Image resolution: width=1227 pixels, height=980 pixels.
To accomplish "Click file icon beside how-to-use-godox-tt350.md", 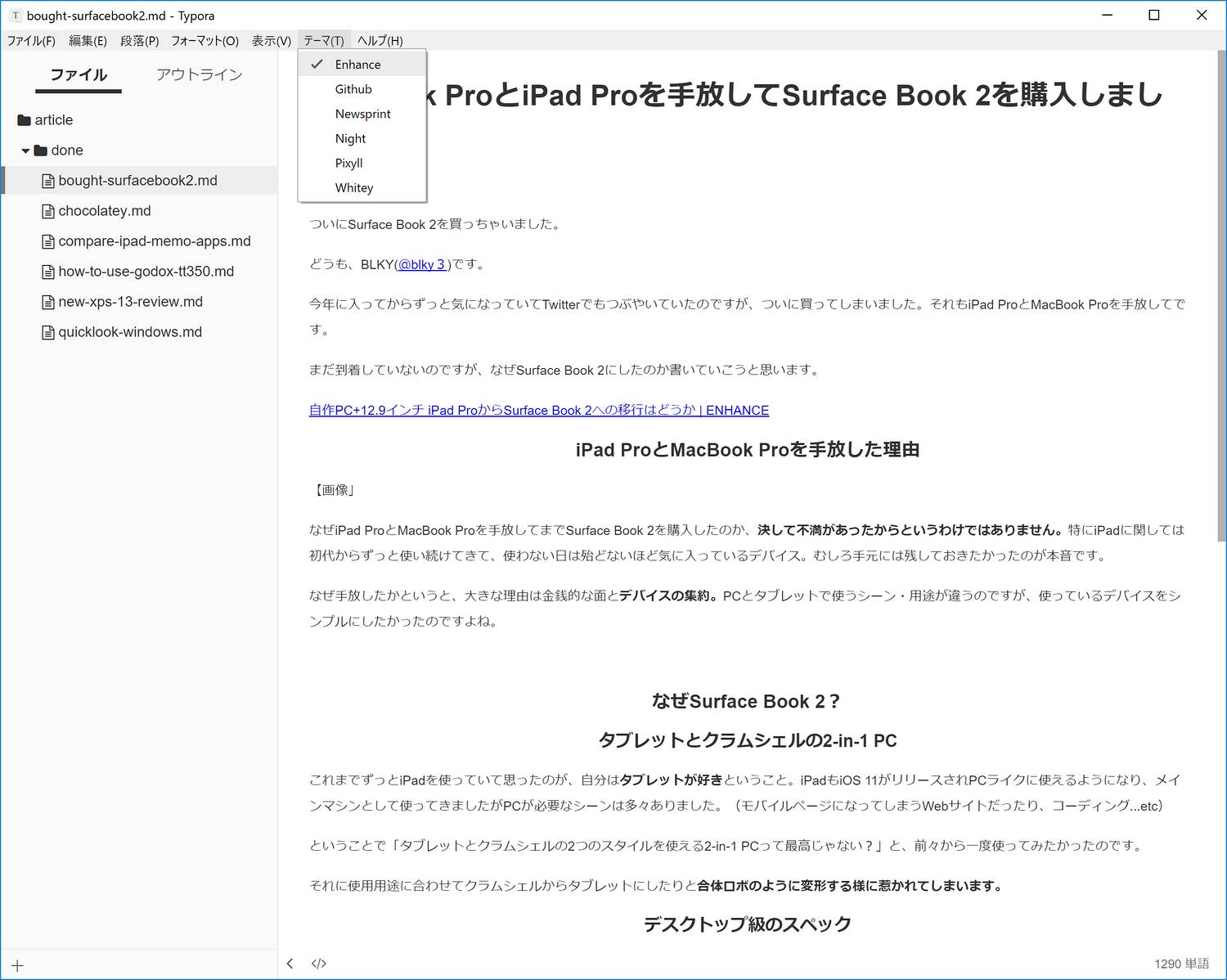I will coord(48,272).
